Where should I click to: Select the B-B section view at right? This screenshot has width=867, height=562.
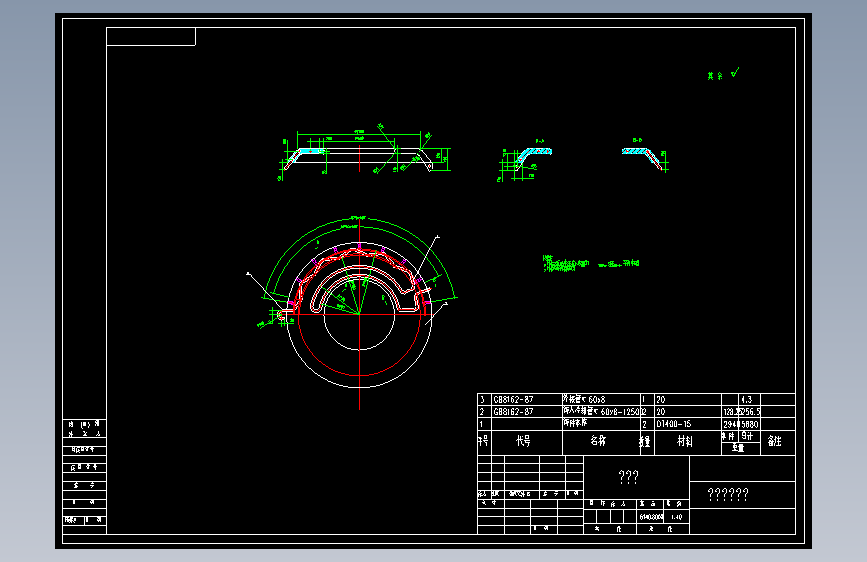pyautogui.click(x=645, y=155)
